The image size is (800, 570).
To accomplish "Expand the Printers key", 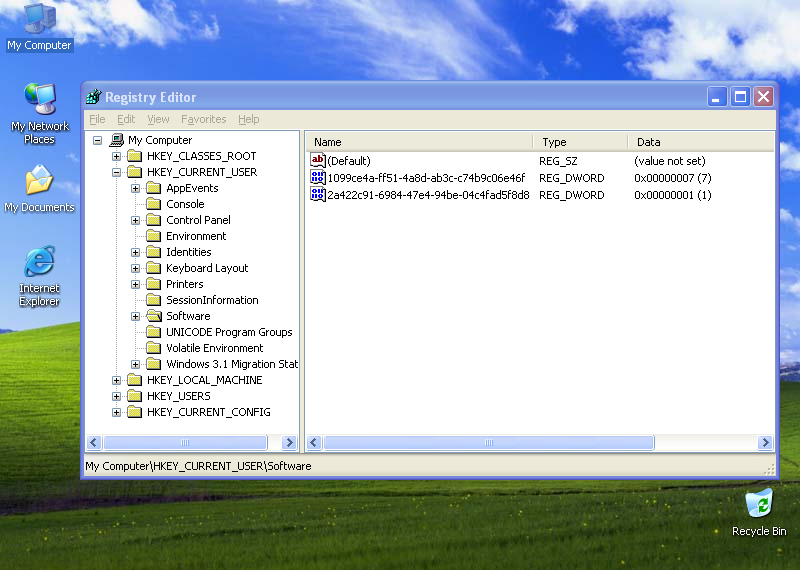I will (x=135, y=284).
